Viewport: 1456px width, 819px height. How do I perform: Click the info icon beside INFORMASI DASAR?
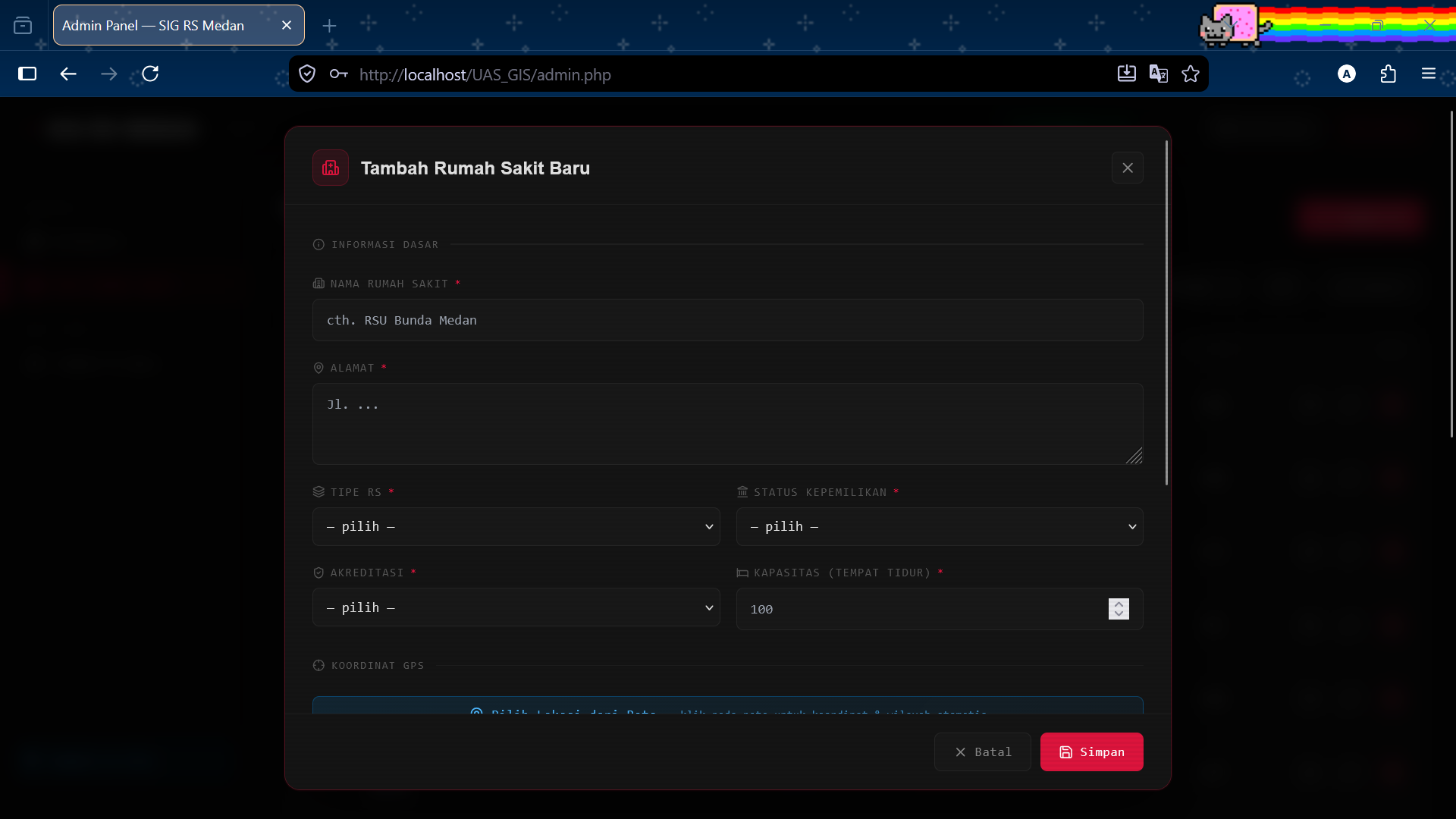point(318,244)
